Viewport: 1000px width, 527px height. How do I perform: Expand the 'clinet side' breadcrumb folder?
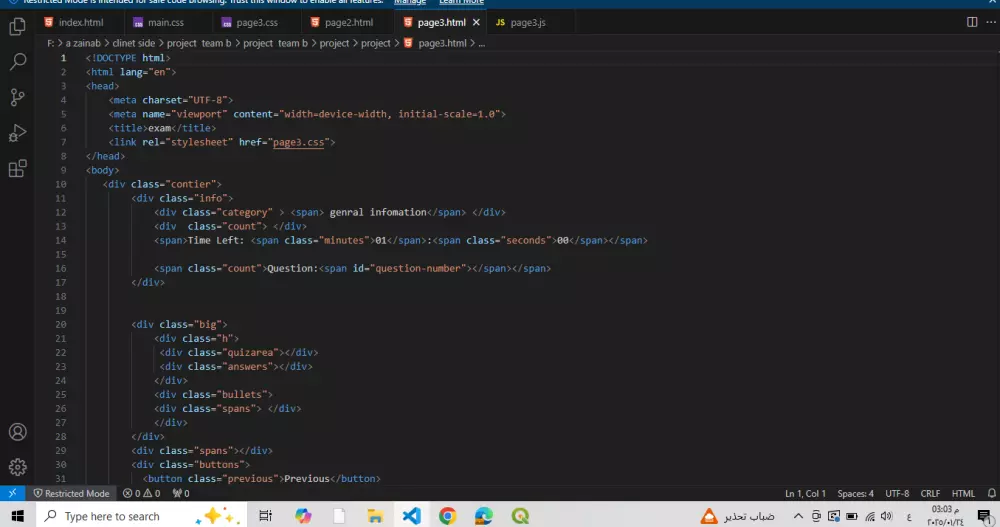[133, 43]
